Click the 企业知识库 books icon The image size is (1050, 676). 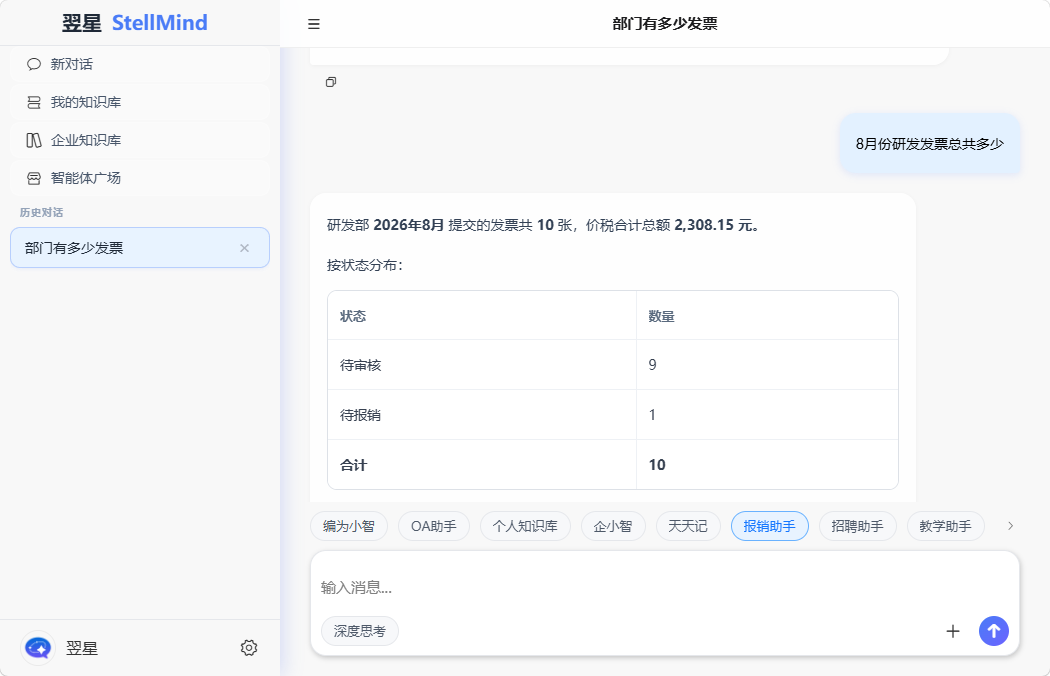tap(34, 140)
